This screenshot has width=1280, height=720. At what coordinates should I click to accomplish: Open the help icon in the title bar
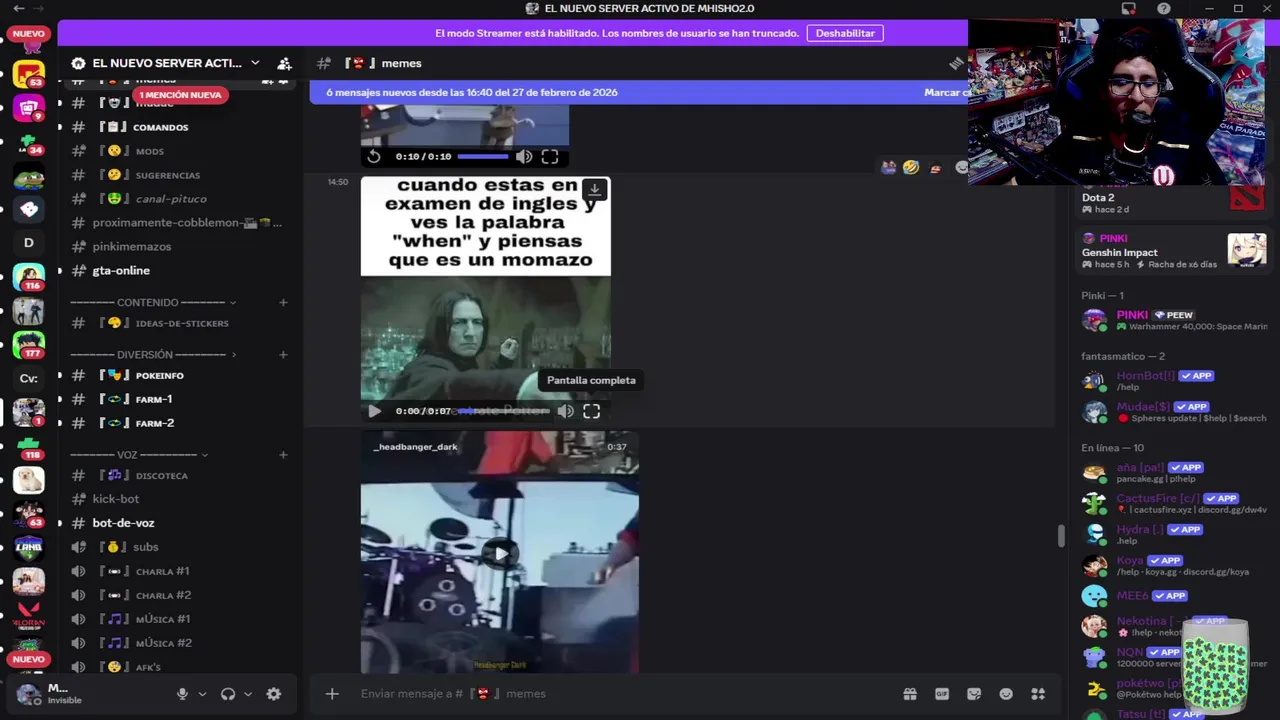click(1164, 8)
